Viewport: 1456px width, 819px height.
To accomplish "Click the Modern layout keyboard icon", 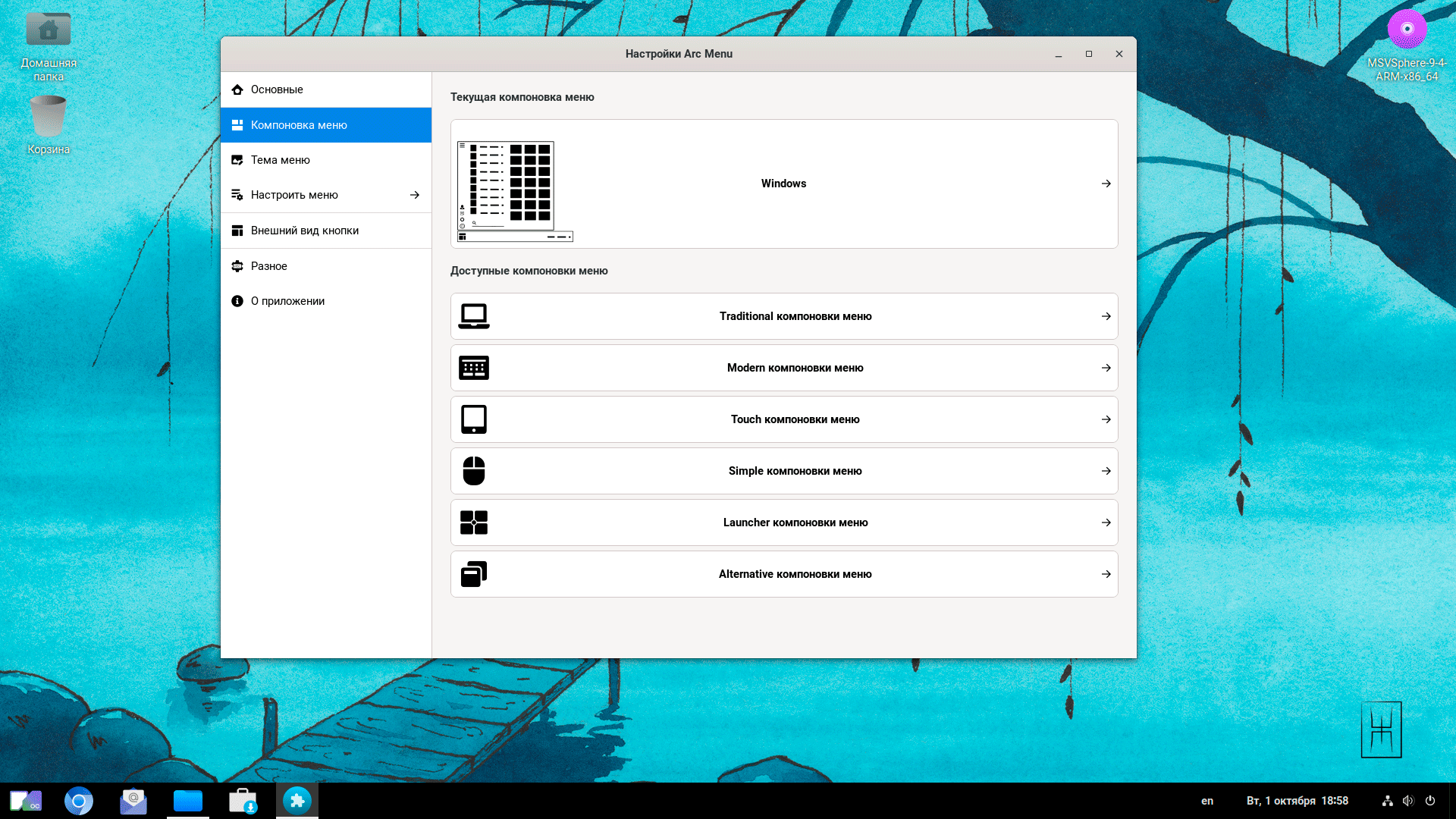I will coord(474,368).
